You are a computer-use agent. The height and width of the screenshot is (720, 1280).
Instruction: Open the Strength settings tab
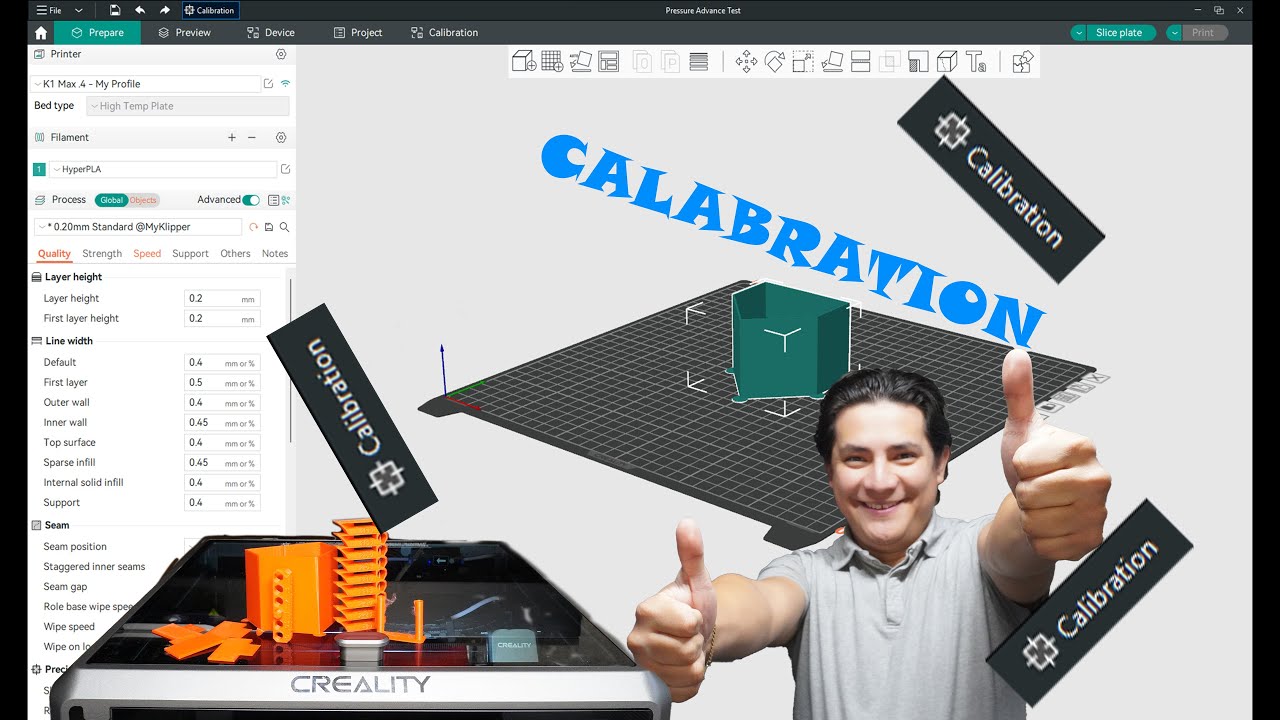102,254
